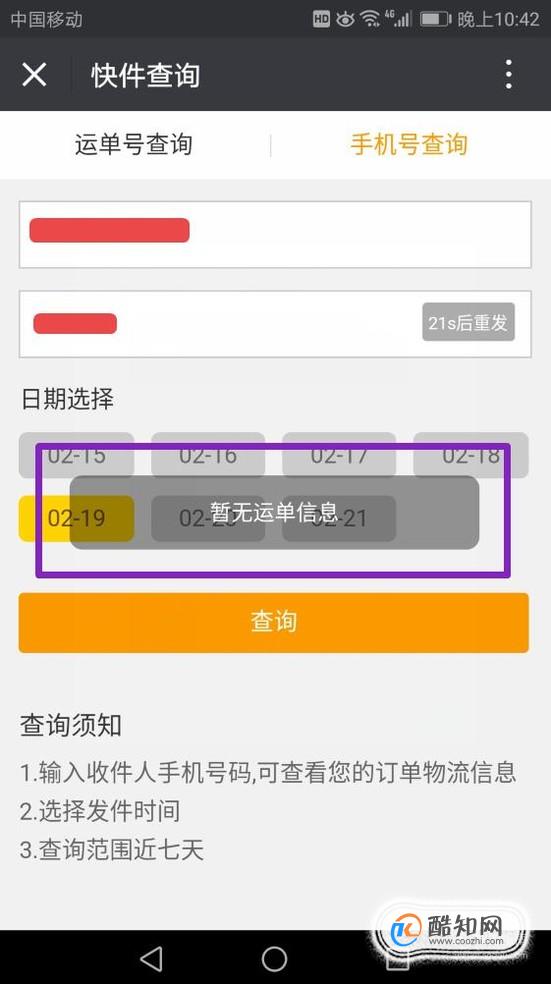551x984 pixels.
Task: Tap the battery status icon
Action: [436, 19]
